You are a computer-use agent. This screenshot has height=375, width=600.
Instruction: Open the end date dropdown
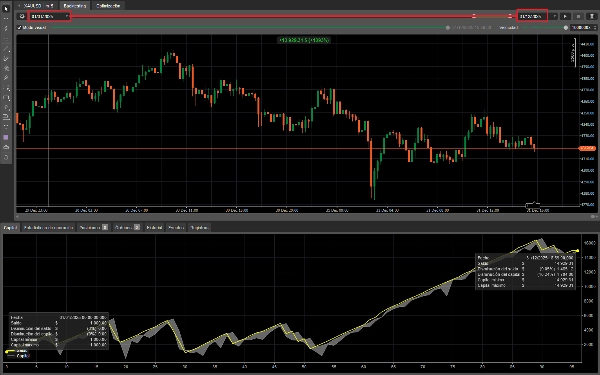pos(554,16)
